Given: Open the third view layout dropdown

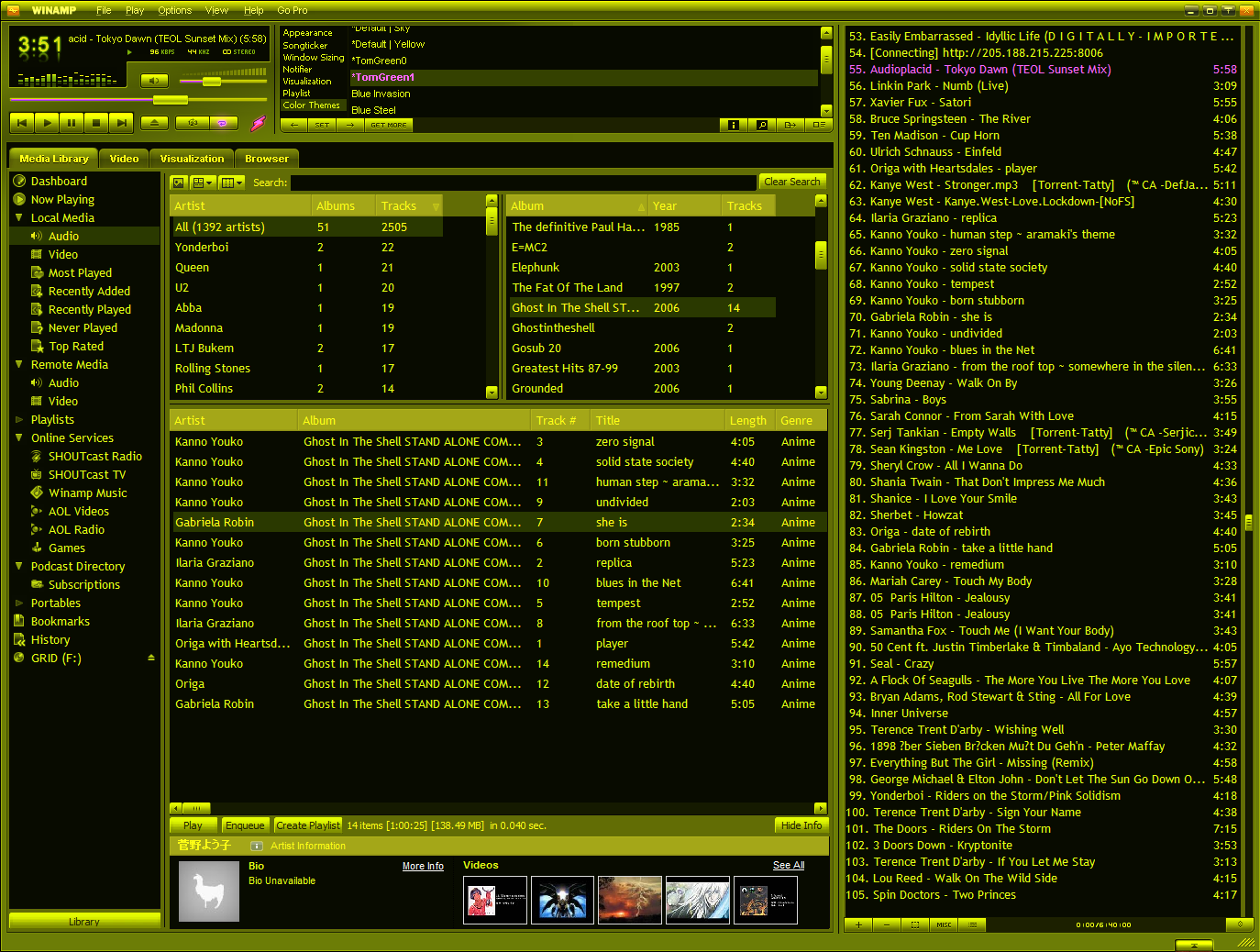Looking at the screenshot, I should [232, 183].
